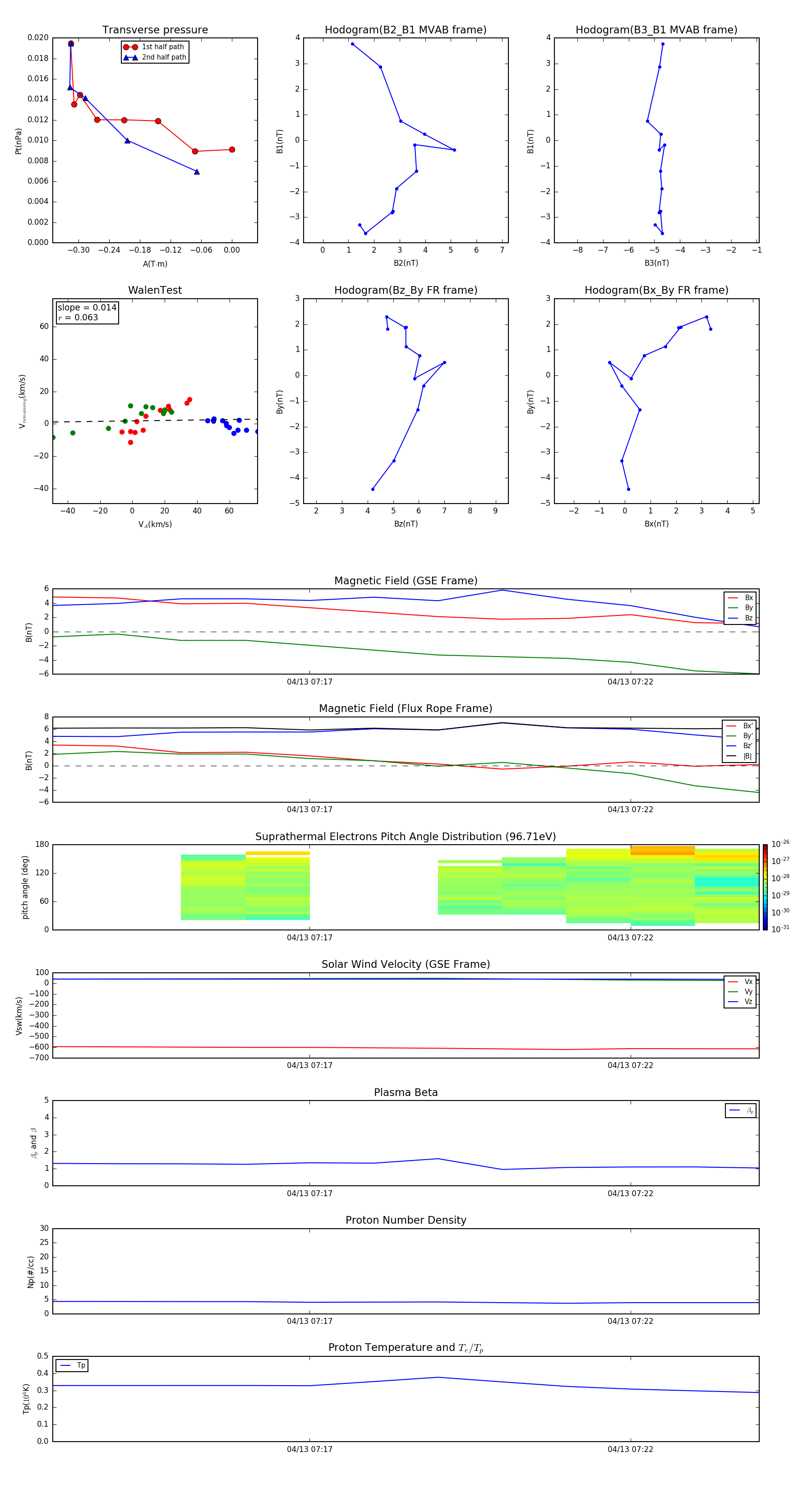812x1489 pixels.
Task: Click the Tp(10^6K) axis label
Action: 26,1399
